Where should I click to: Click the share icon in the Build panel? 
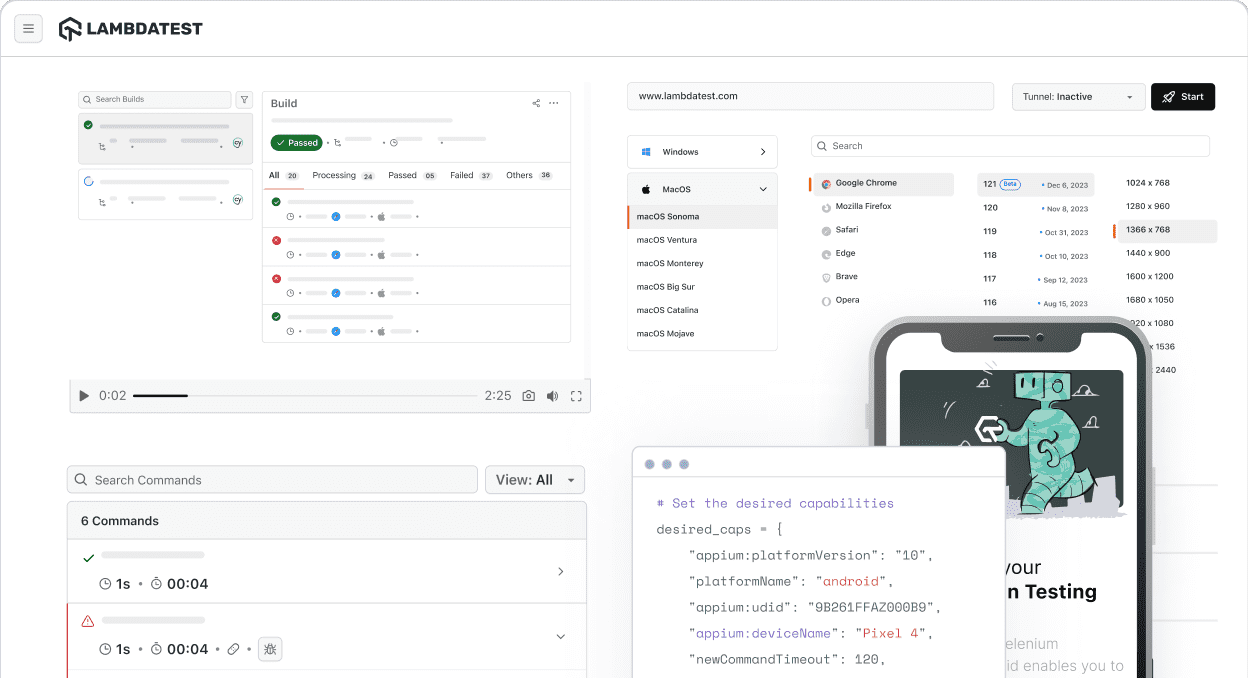(536, 103)
